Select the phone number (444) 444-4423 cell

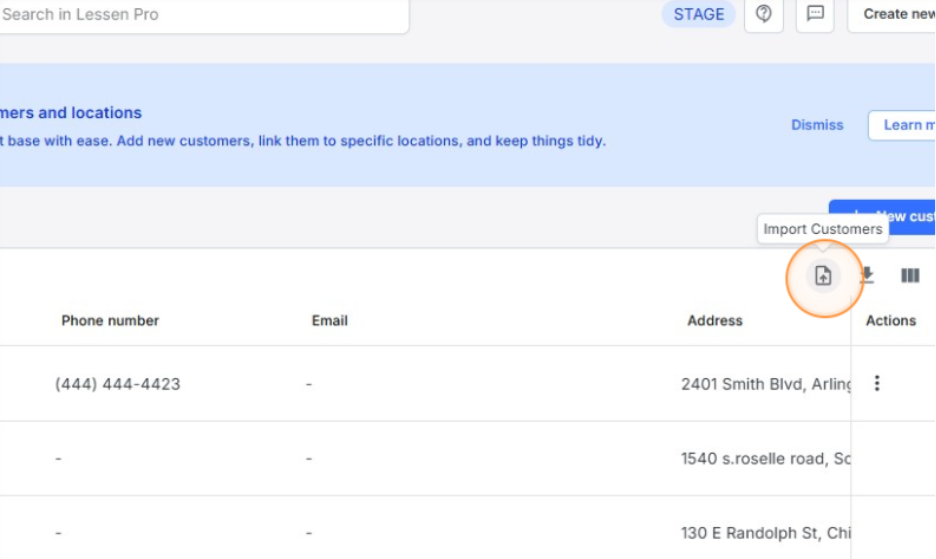coord(118,384)
